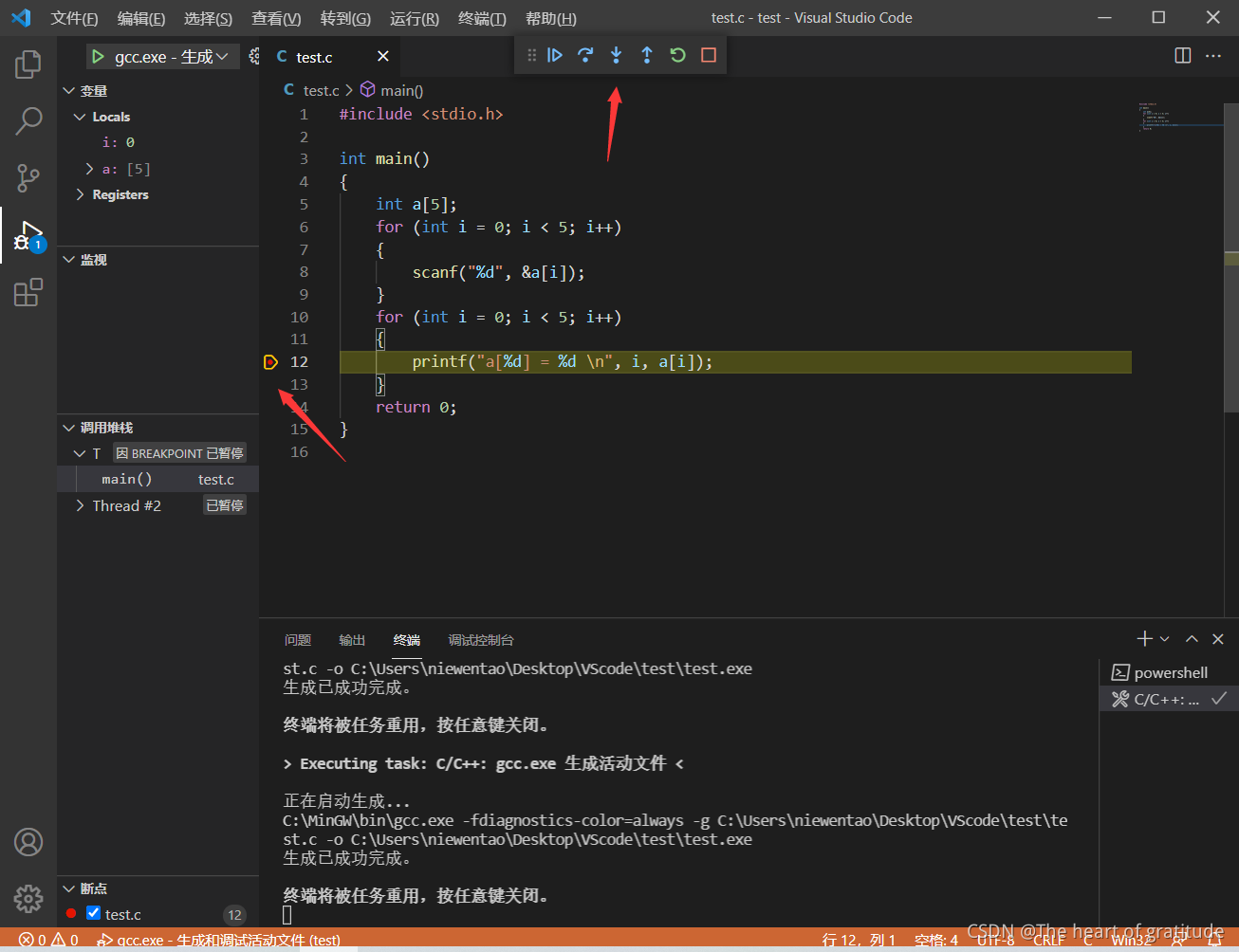Select variable i: 0 in Locals
Viewport: 1239px width, 952px height.
[157, 142]
